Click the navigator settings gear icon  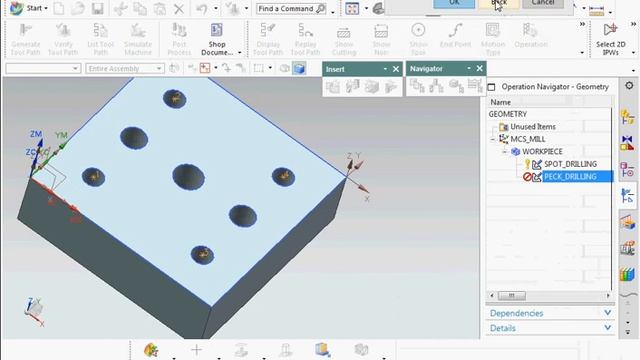pyautogui.click(x=629, y=85)
